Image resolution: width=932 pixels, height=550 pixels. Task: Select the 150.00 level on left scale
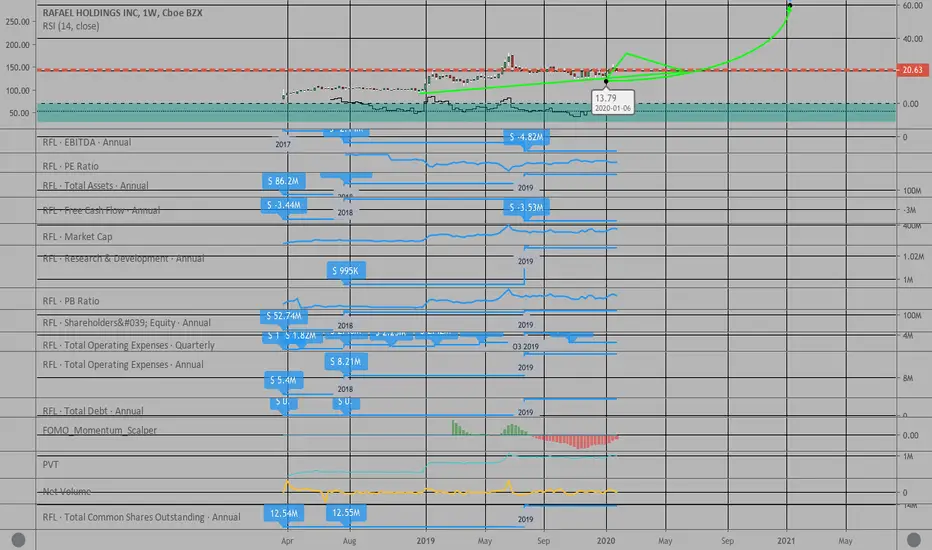point(17,68)
